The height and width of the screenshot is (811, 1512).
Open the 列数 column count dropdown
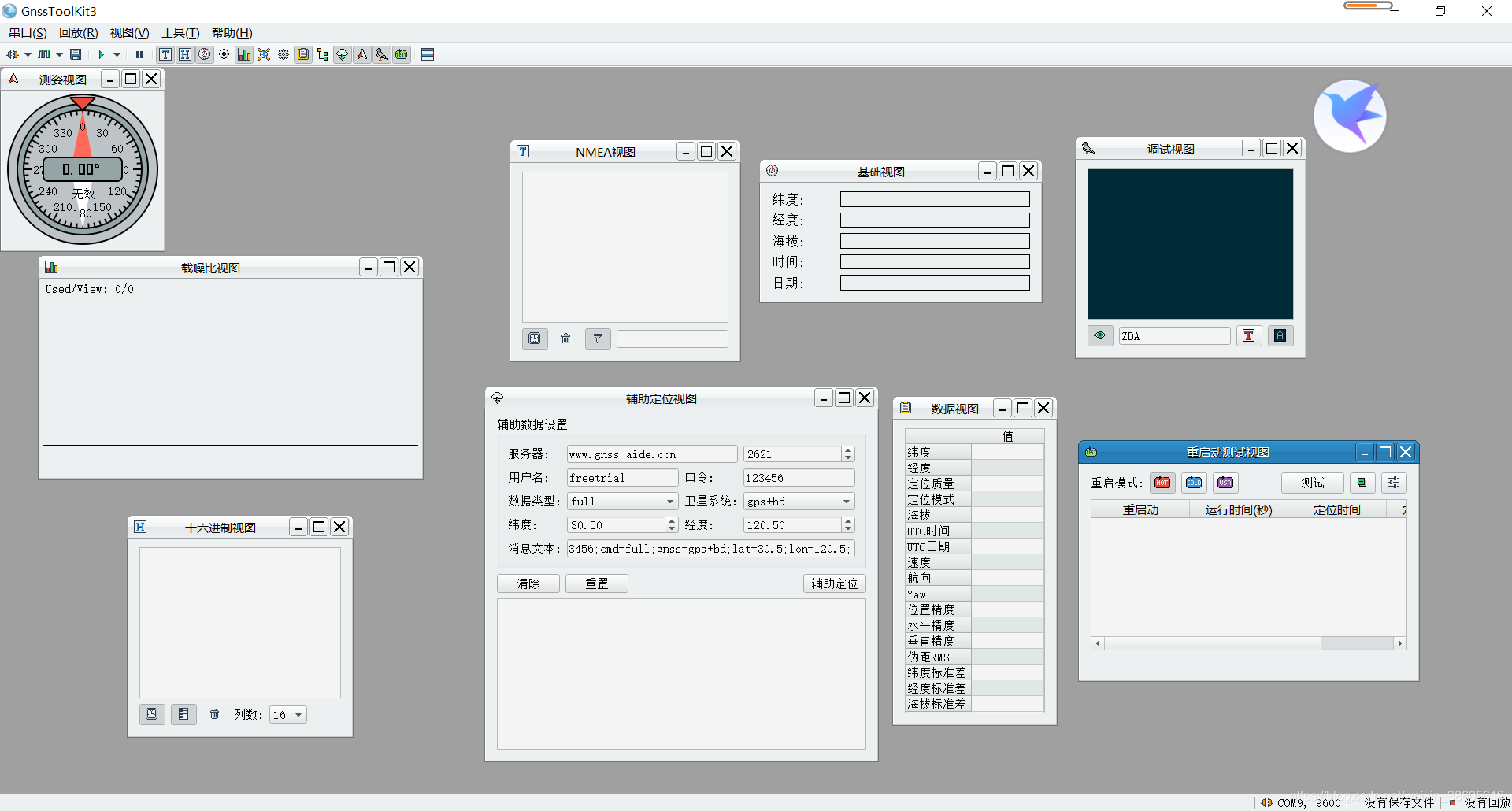coord(287,715)
